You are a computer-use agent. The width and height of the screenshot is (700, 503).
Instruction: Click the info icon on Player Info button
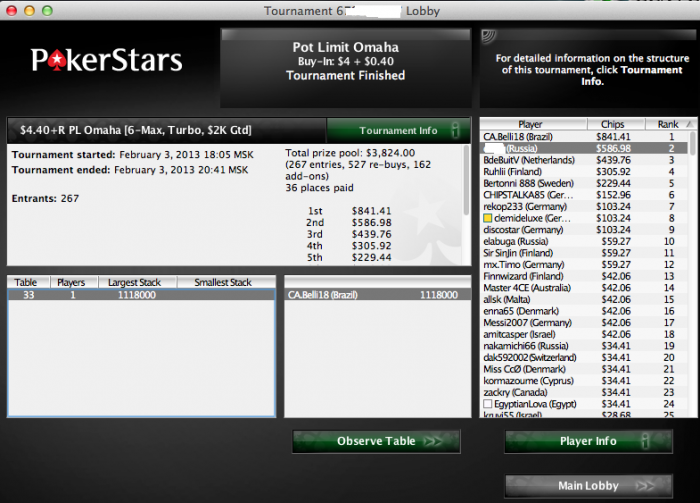[645, 441]
